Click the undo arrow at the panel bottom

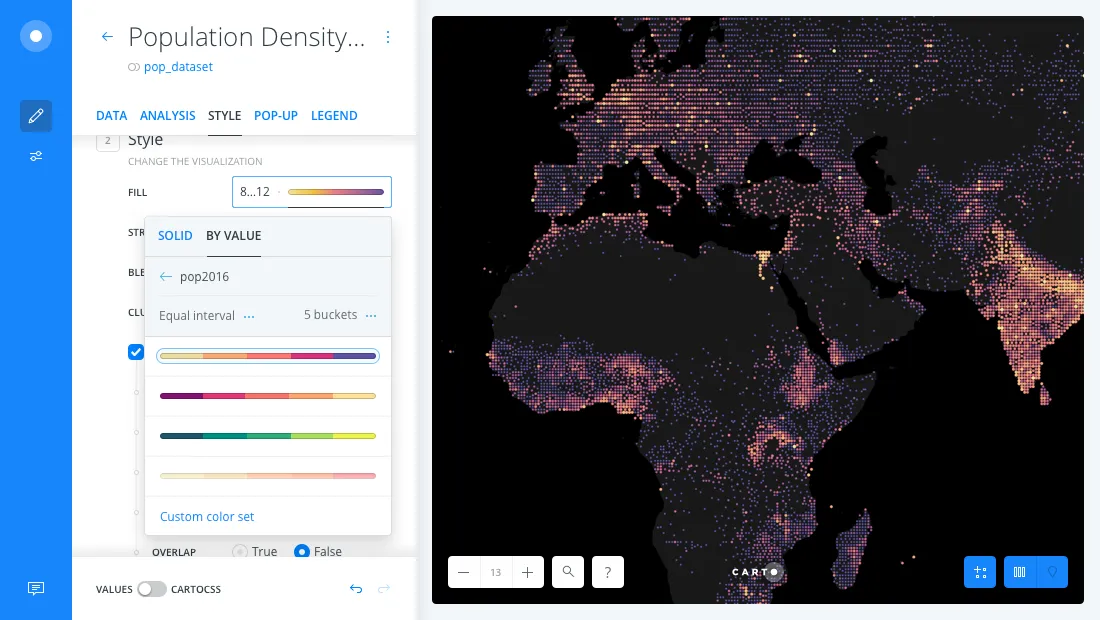[356, 589]
